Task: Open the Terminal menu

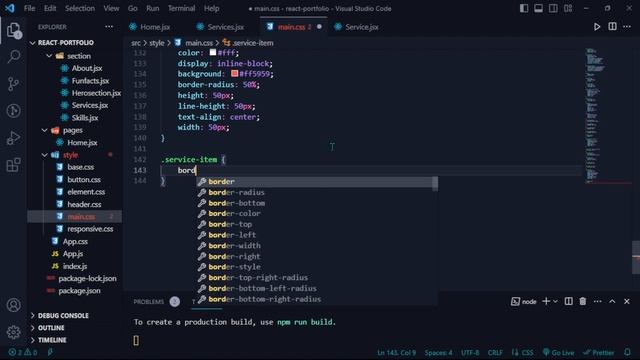Action: 181,8
